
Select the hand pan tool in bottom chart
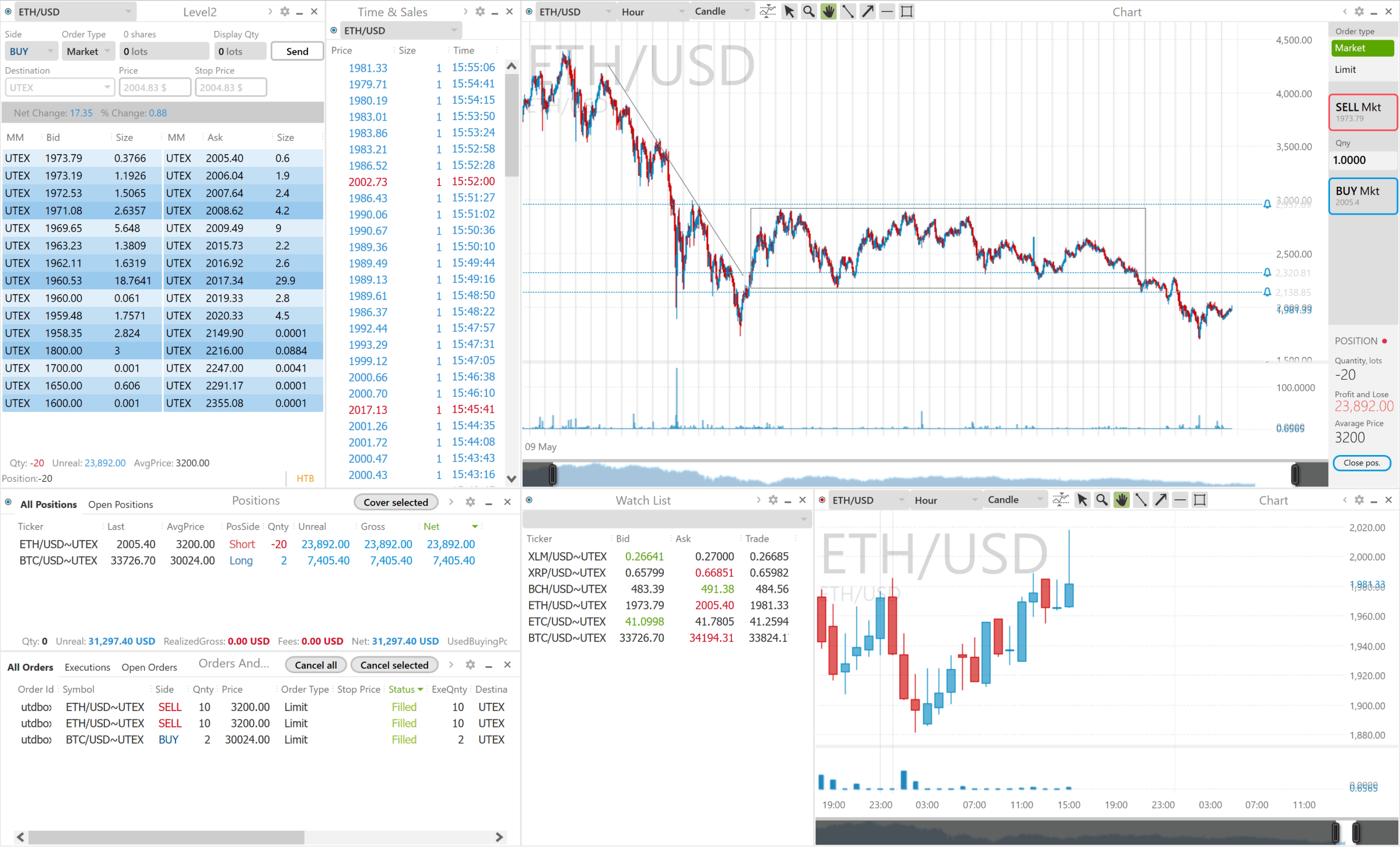click(1121, 500)
